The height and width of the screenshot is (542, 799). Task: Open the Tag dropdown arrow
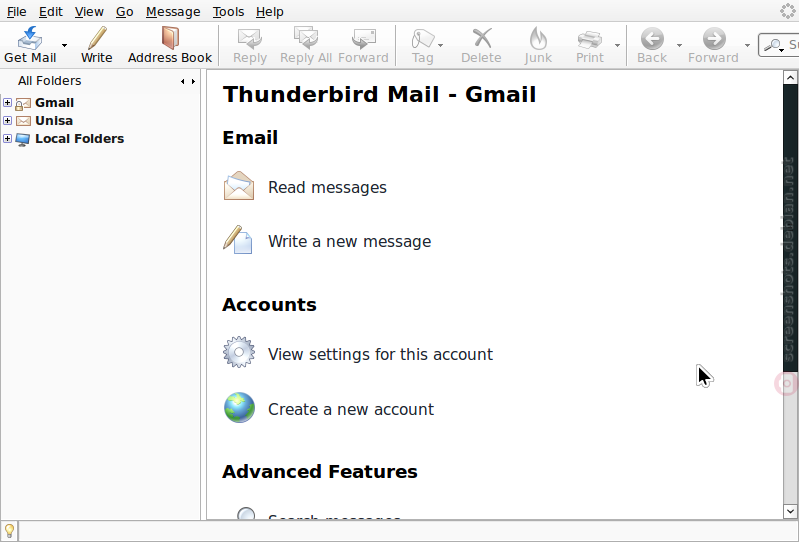pos(441,45)
